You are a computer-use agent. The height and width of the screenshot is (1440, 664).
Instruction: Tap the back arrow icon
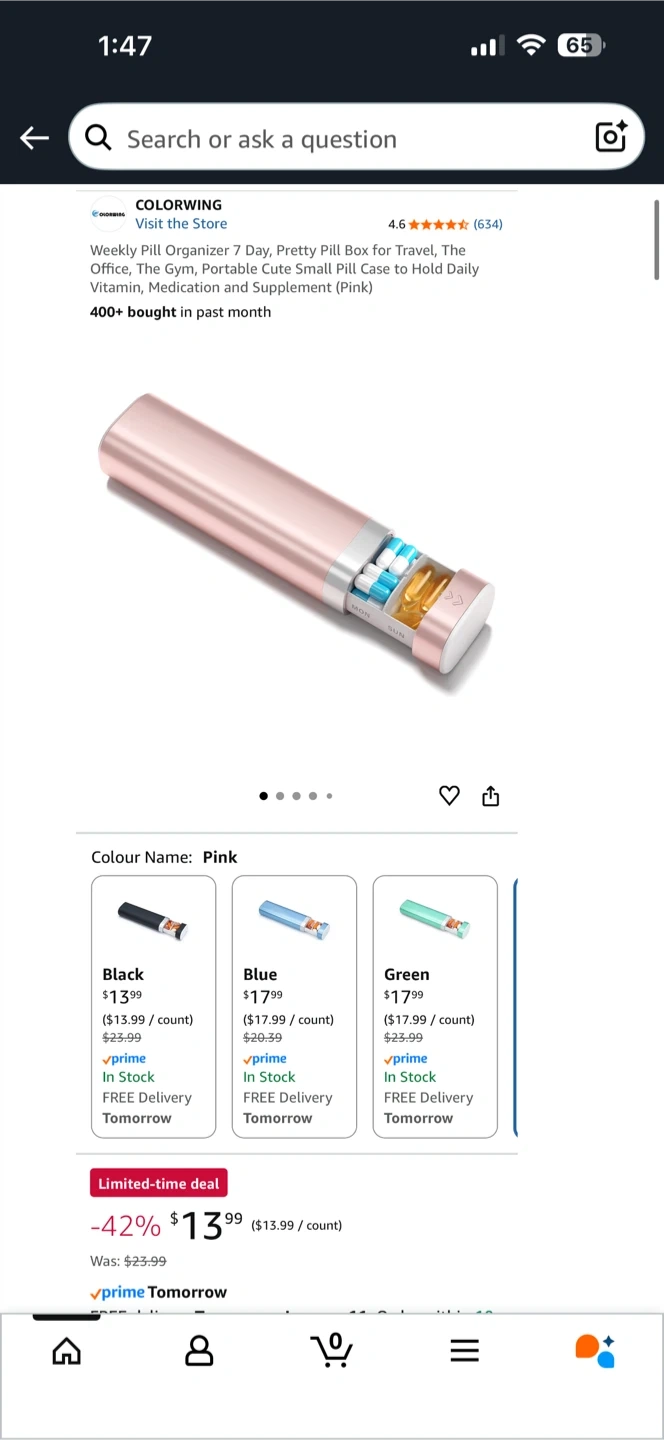[35, 138]
